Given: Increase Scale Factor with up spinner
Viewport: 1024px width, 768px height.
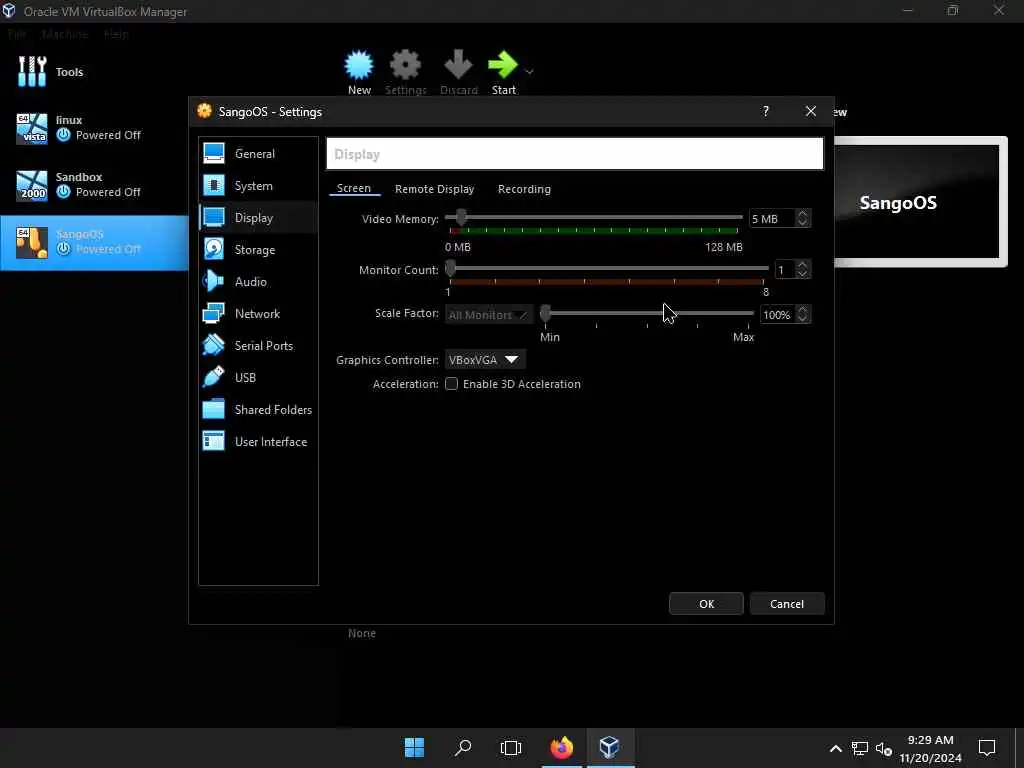Looking at the screenshot, I should [x=803, y=310].
